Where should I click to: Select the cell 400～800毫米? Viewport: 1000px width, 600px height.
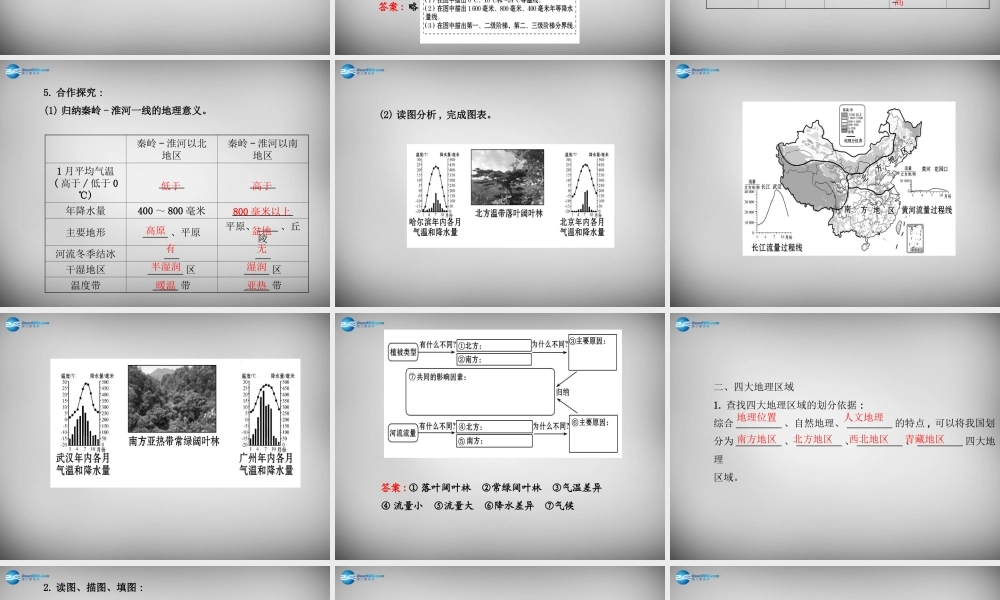[171, 211]
